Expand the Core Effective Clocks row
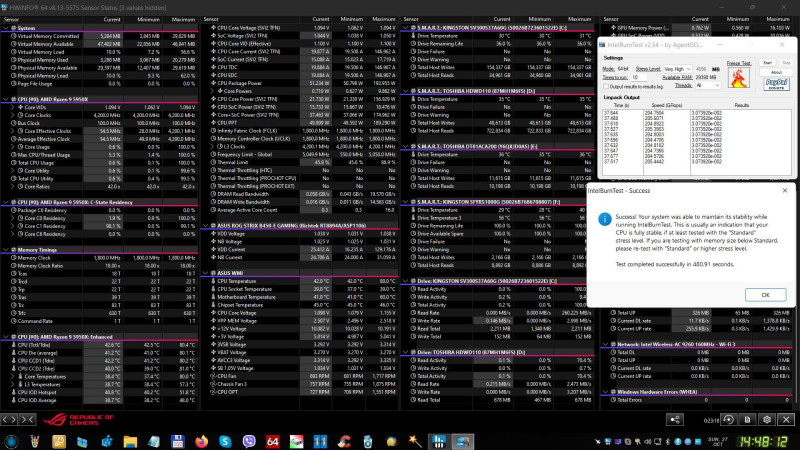800x450 pixels. tap(14, 131)
